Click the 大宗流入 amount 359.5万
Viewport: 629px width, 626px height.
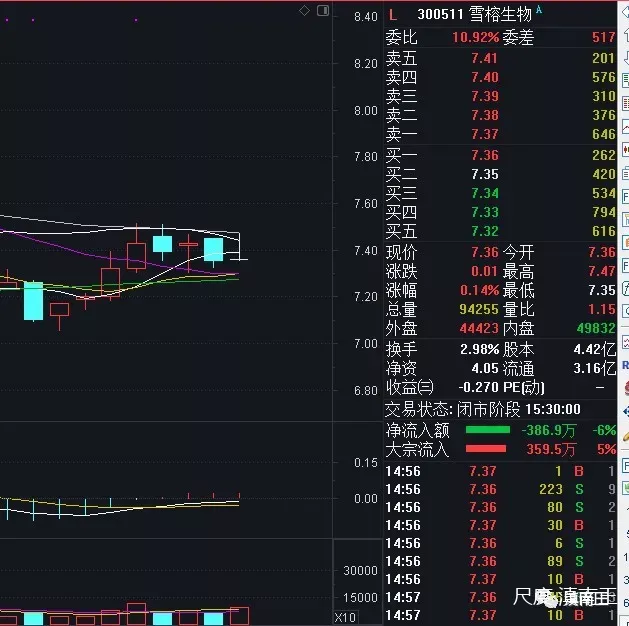coord(551,450)
